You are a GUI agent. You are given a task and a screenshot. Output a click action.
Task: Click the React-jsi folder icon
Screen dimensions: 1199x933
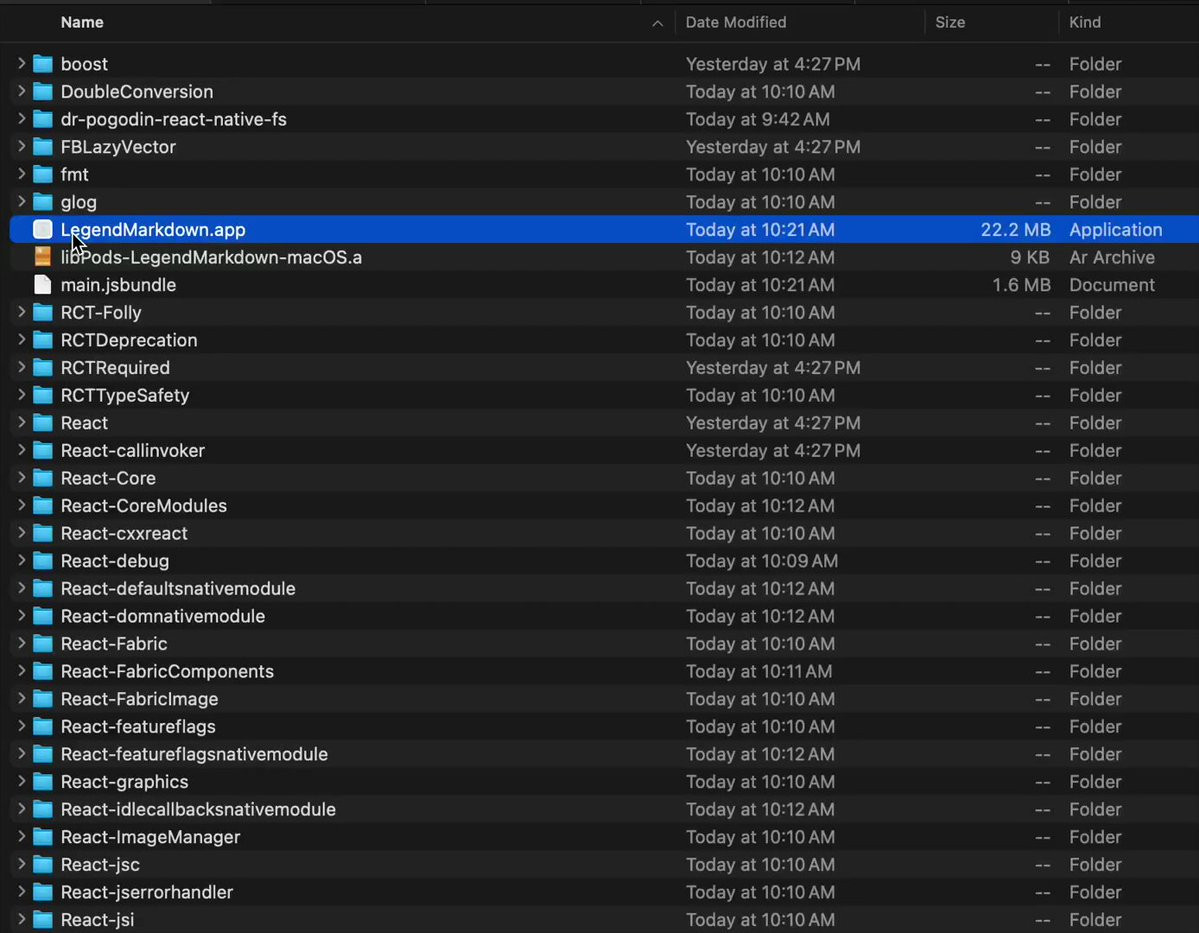click(43, 919)
